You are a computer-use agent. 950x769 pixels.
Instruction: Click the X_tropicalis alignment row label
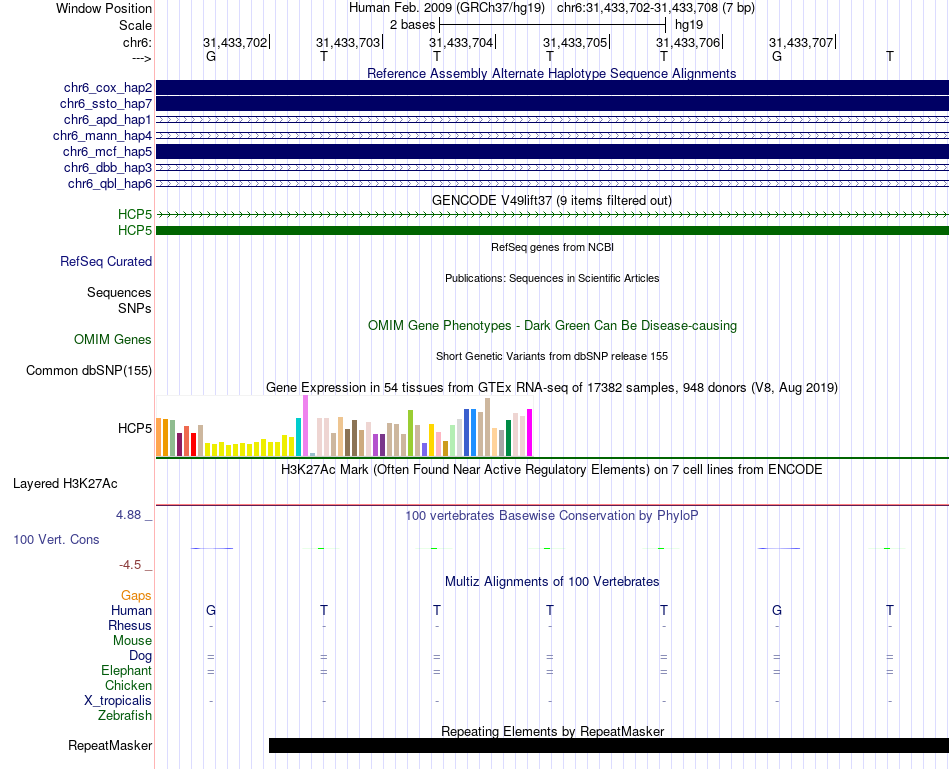click(x=118, y=701)
